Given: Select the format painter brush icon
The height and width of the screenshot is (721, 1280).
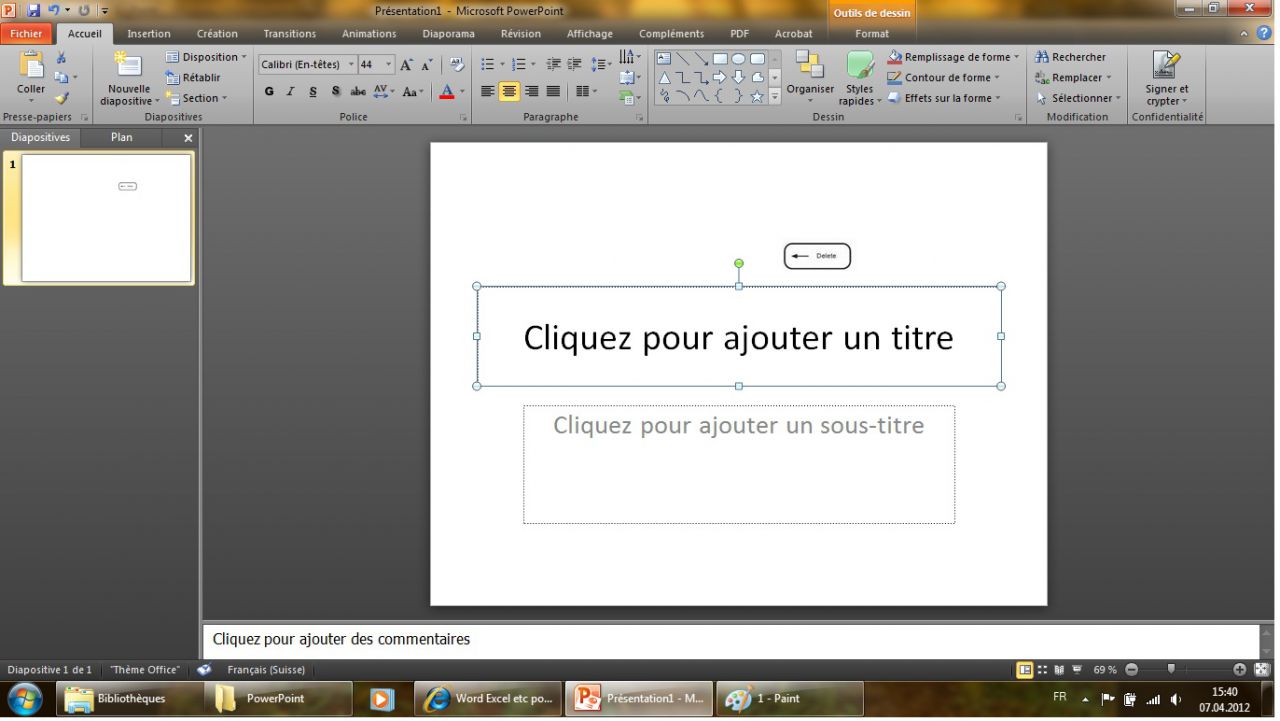Looking at the screenshot, I should tap(61, 99).
